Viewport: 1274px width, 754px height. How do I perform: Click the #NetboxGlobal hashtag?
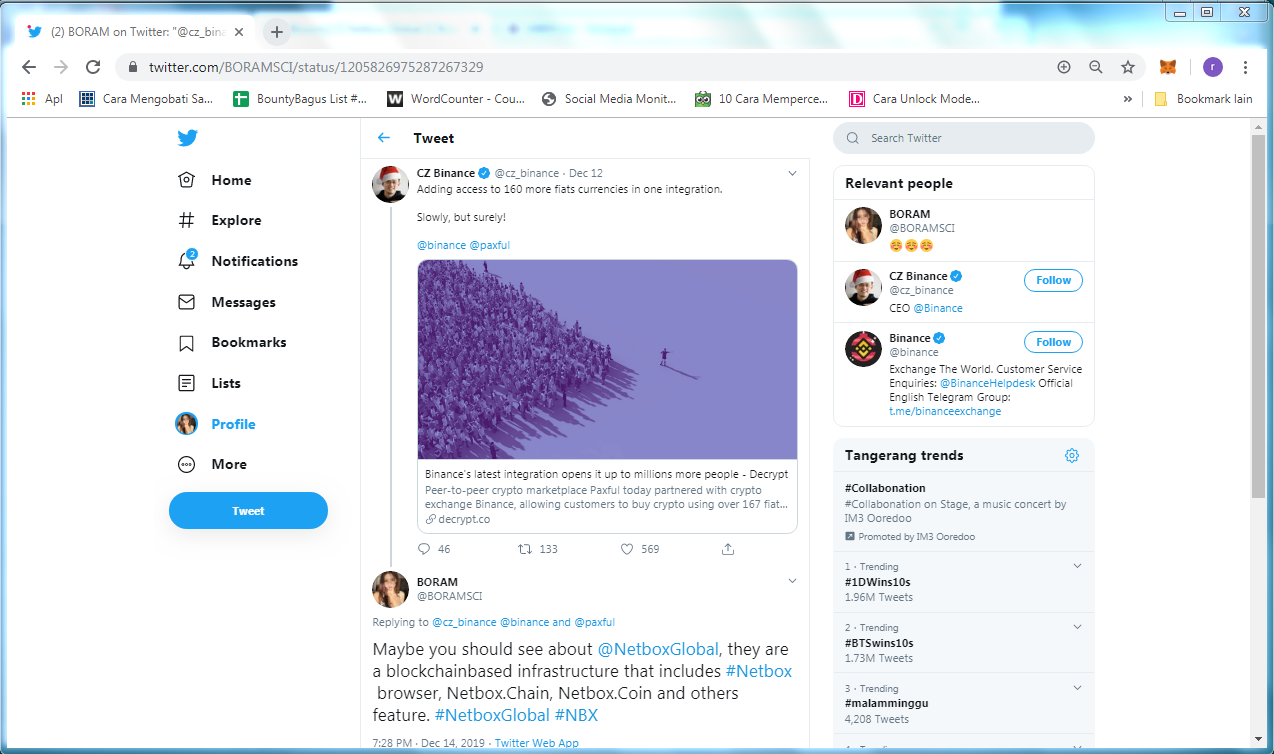coord(492,715)
